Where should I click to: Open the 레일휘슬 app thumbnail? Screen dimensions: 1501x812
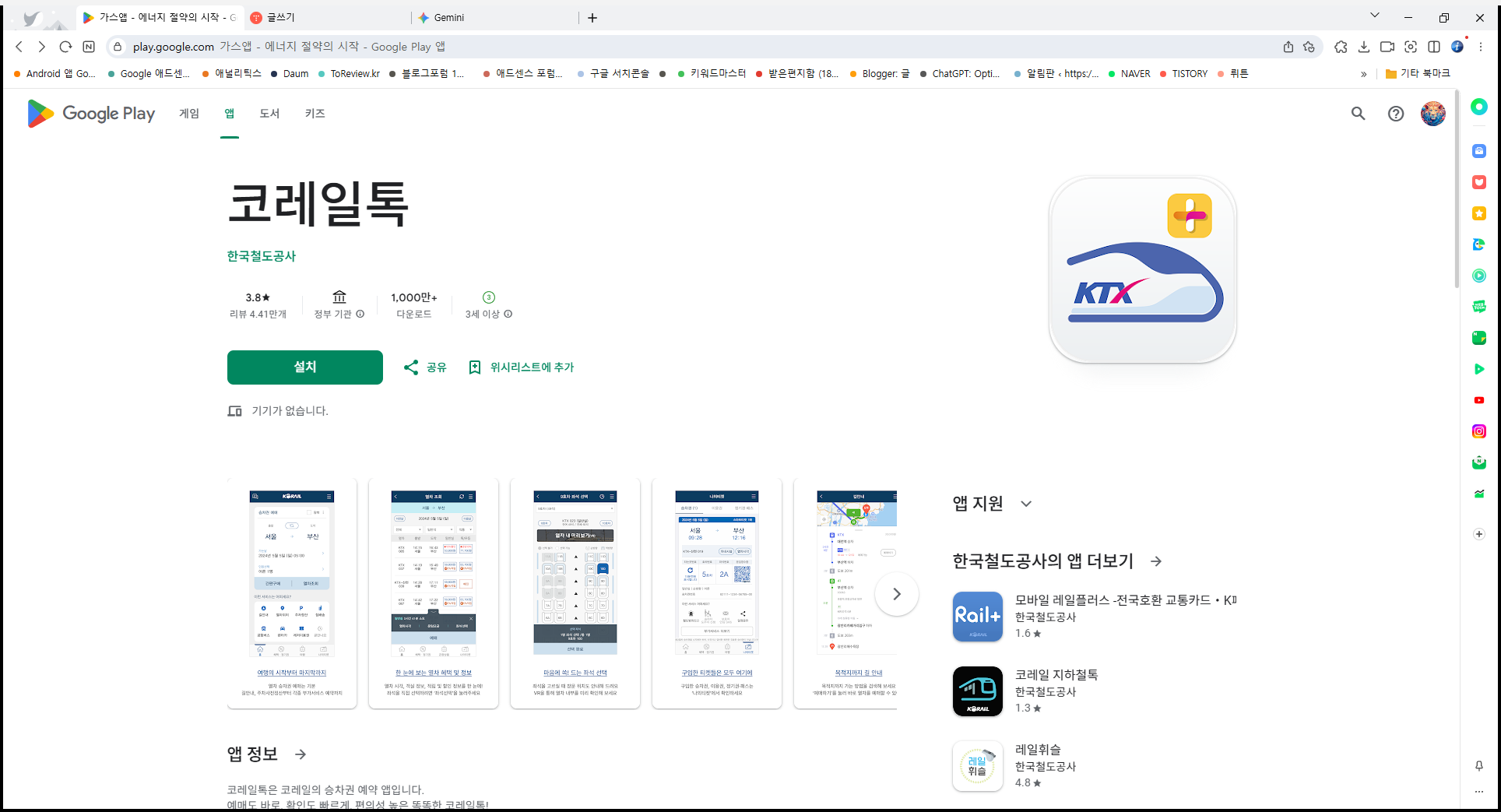coord(977,765)
